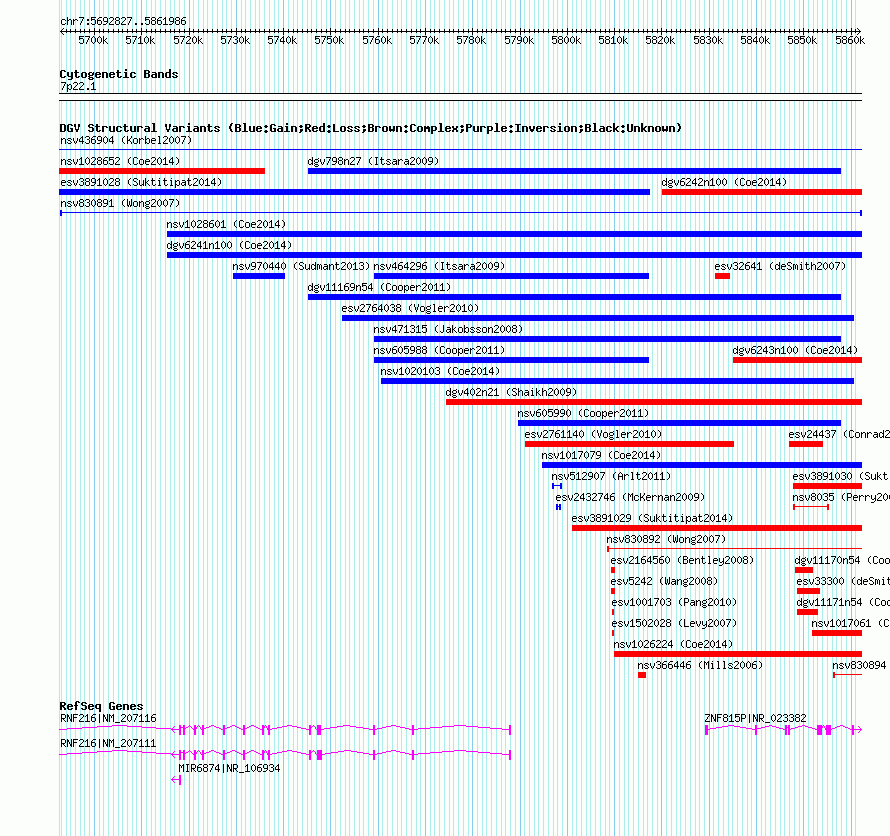Open nsv1017079 (Coe2014) variant label
This screenshot has height=836, width=890.
click(601, 455)
